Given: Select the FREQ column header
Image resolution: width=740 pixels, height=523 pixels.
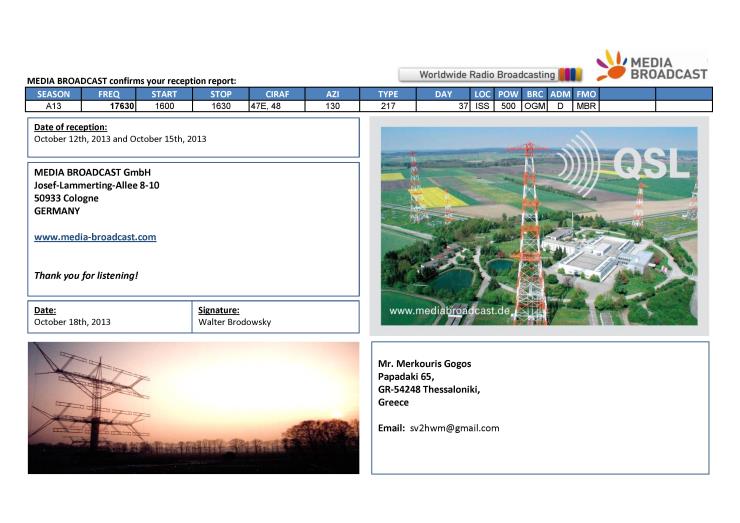Looking at the screenshot, I should click(x=109, y=94).
